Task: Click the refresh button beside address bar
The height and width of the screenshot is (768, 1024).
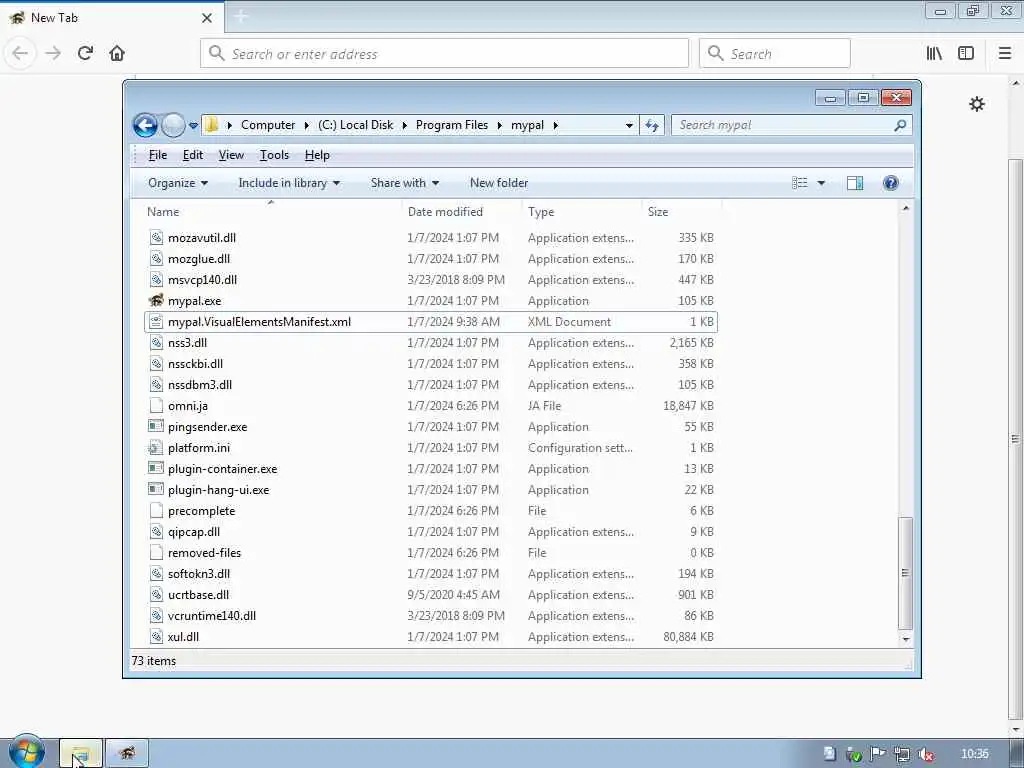Action: click(x=652, y=125)
